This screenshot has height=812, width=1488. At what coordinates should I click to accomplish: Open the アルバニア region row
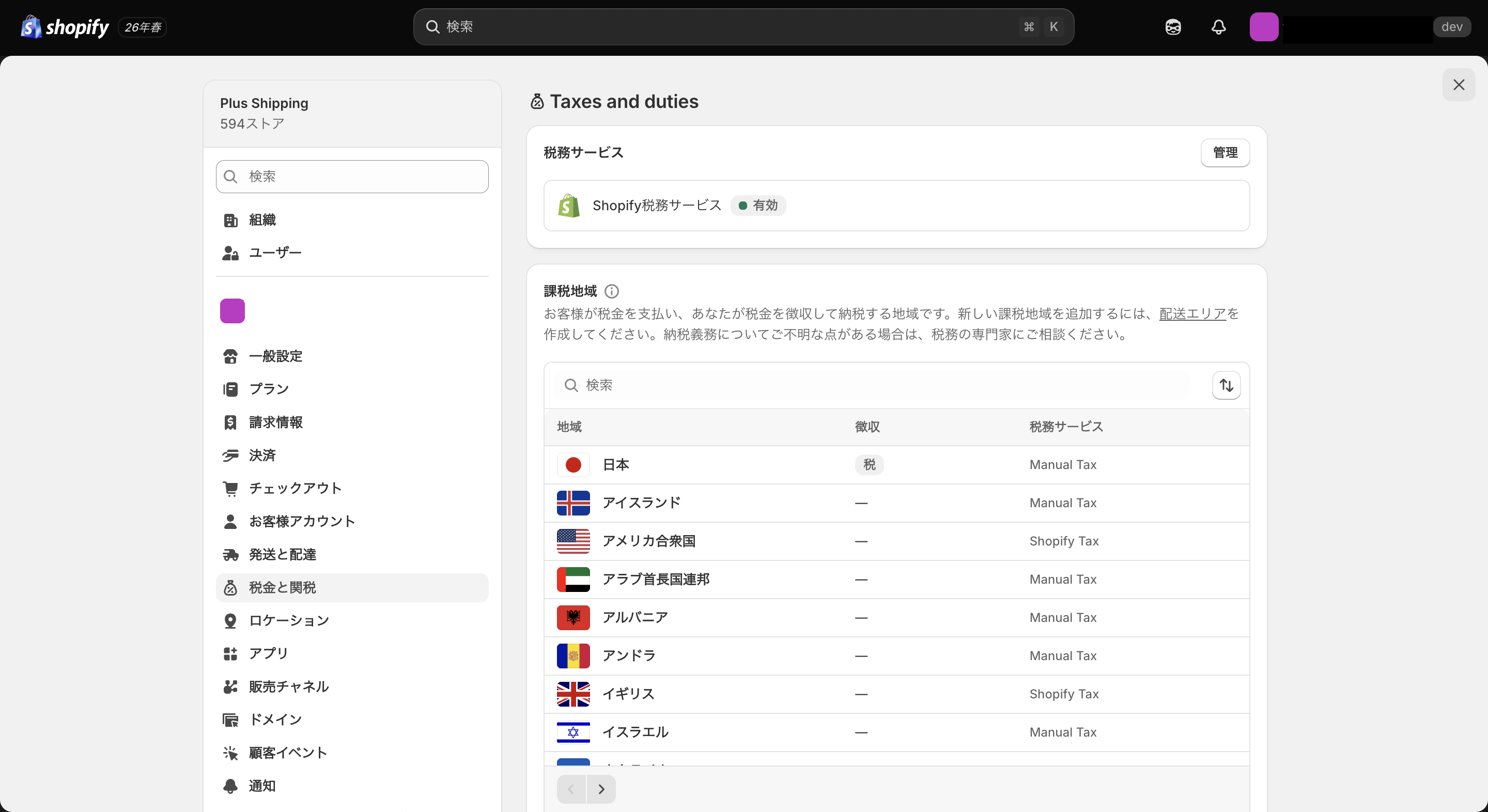coord(896,617)
